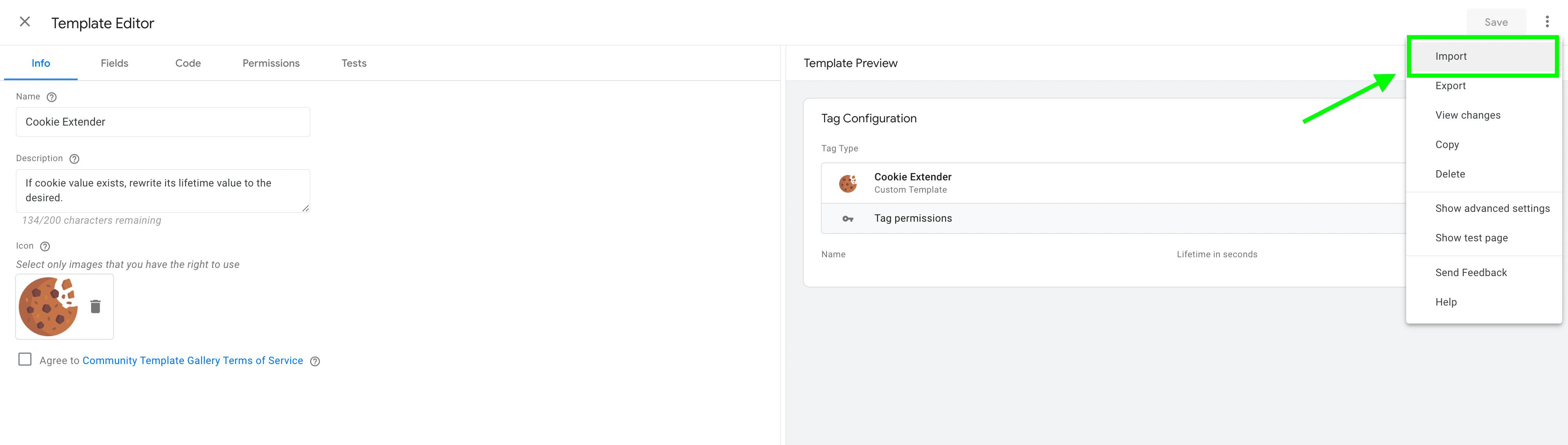Choose Export from the overflow menu

pyautogui.click(x=1483, y=86)
